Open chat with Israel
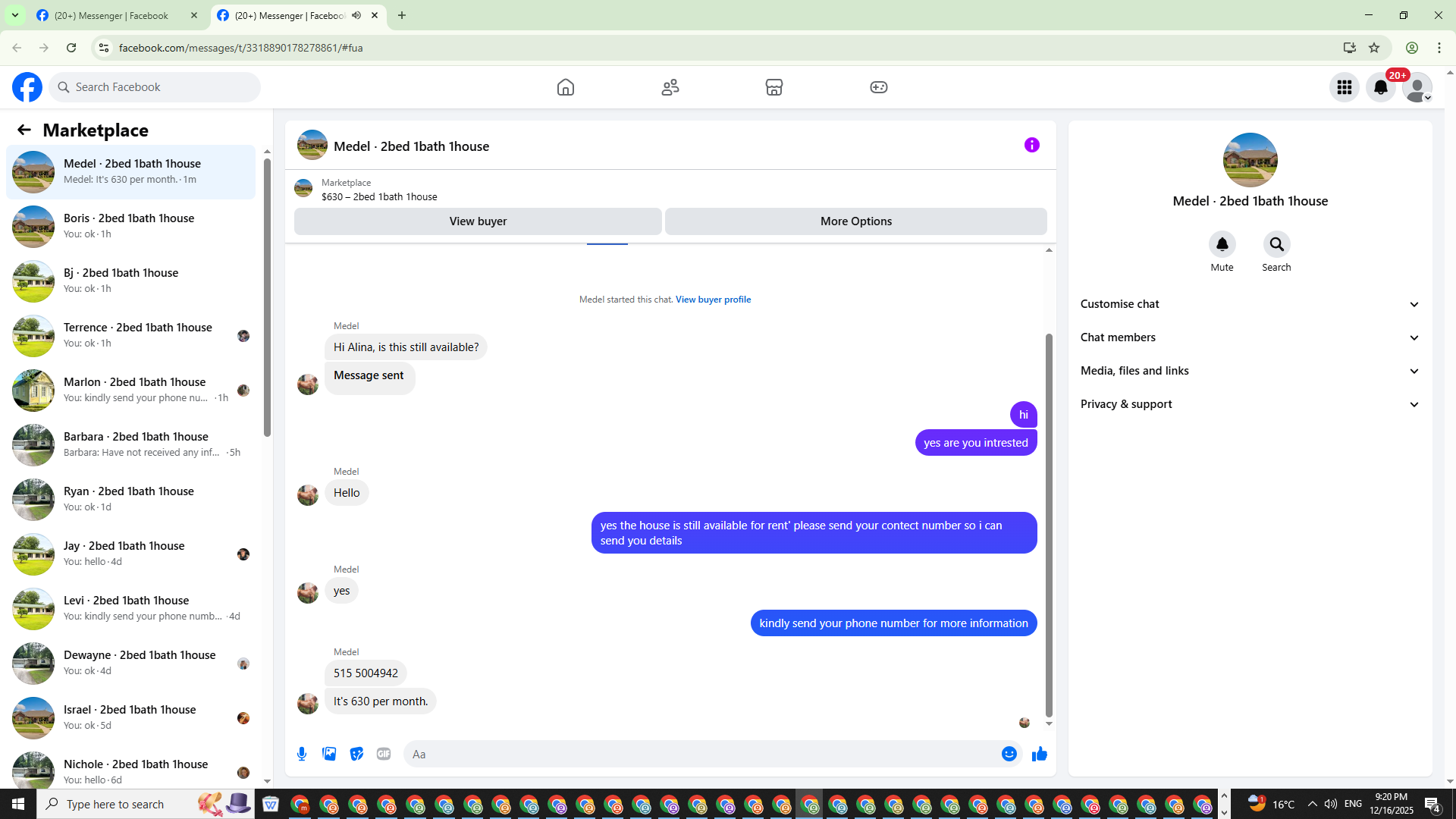This screenshot has width=1456, height=819. 131,718
